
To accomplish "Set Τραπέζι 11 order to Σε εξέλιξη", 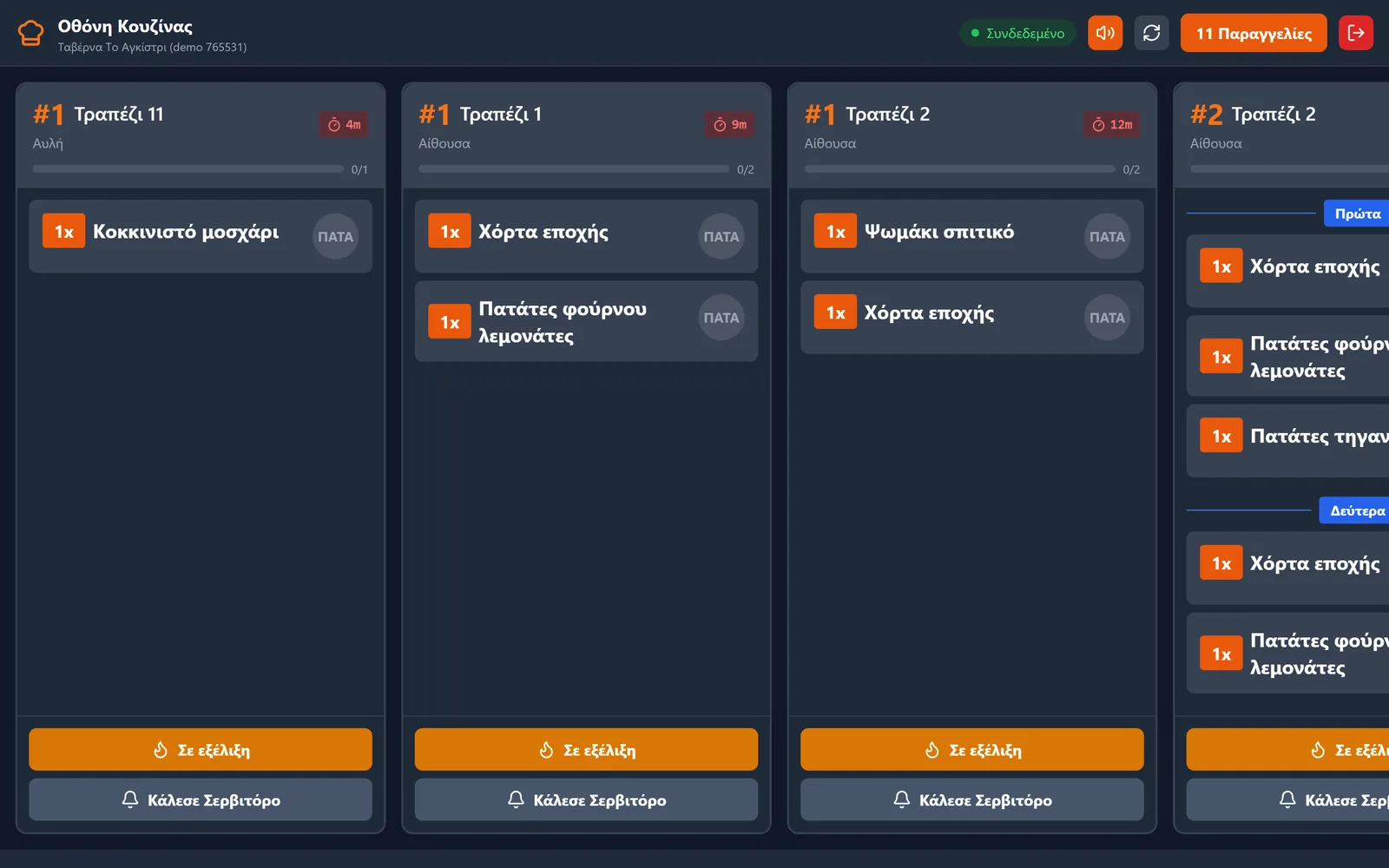I will pyautogui.click(x=201, y=749).
